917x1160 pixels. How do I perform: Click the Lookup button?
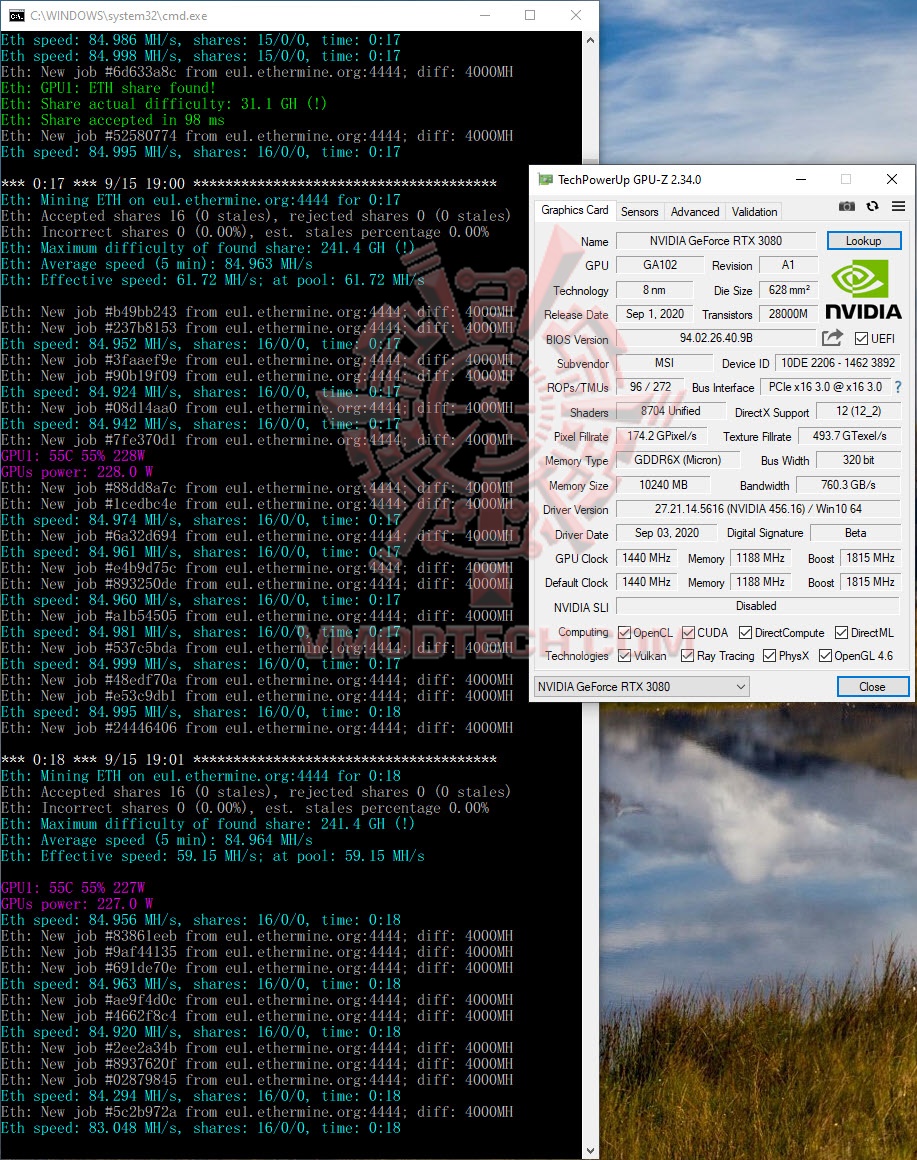click(x=863, y=240)
